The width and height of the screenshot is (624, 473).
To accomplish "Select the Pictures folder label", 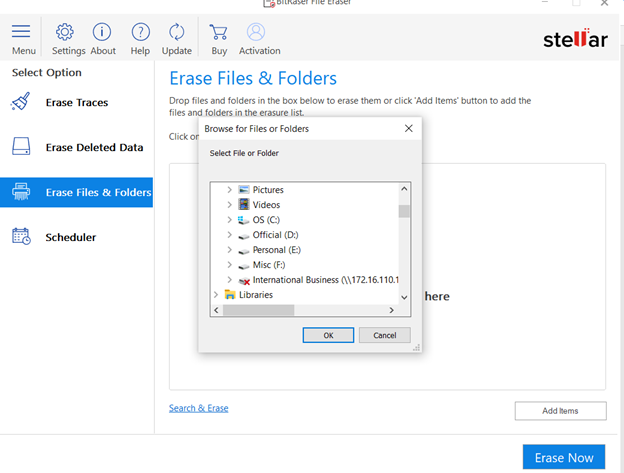I will [268, 190].
